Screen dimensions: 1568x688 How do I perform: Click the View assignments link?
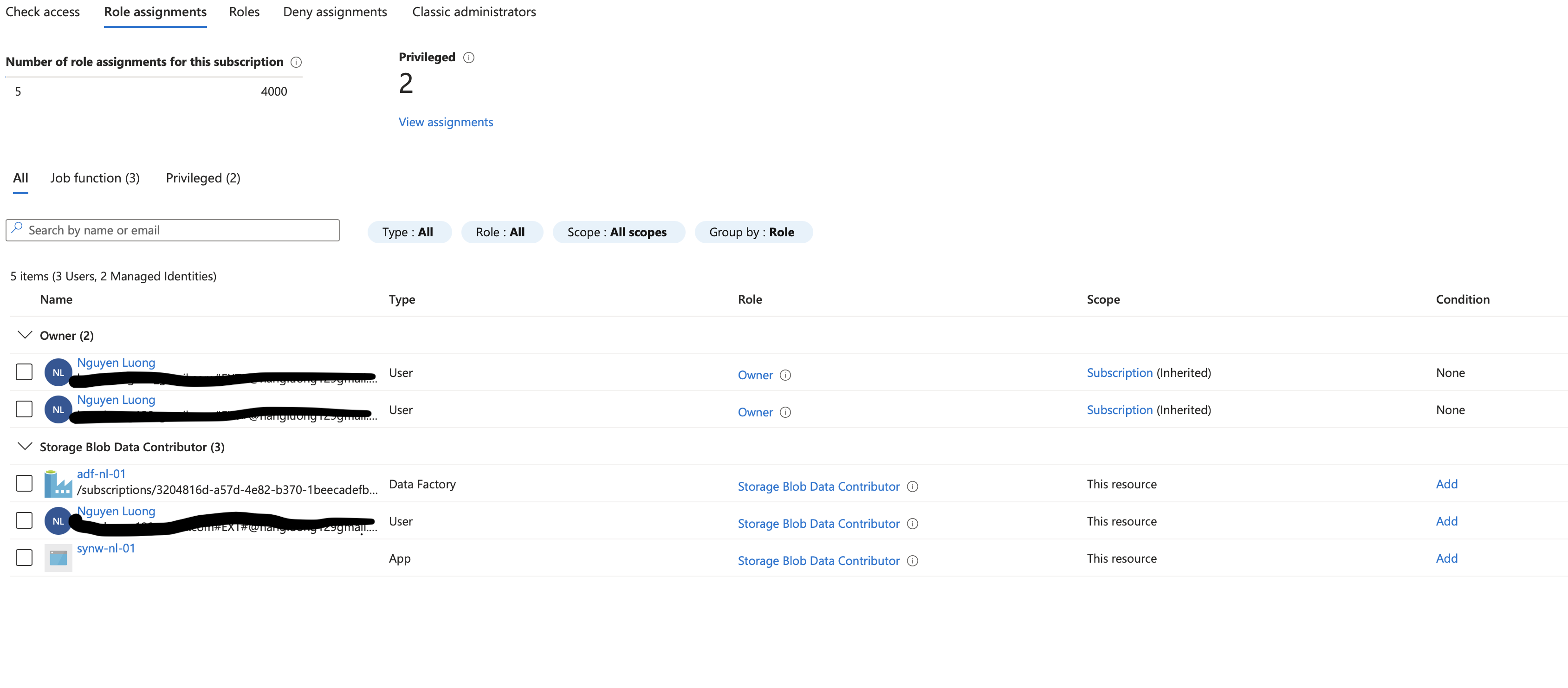(446, 122)
